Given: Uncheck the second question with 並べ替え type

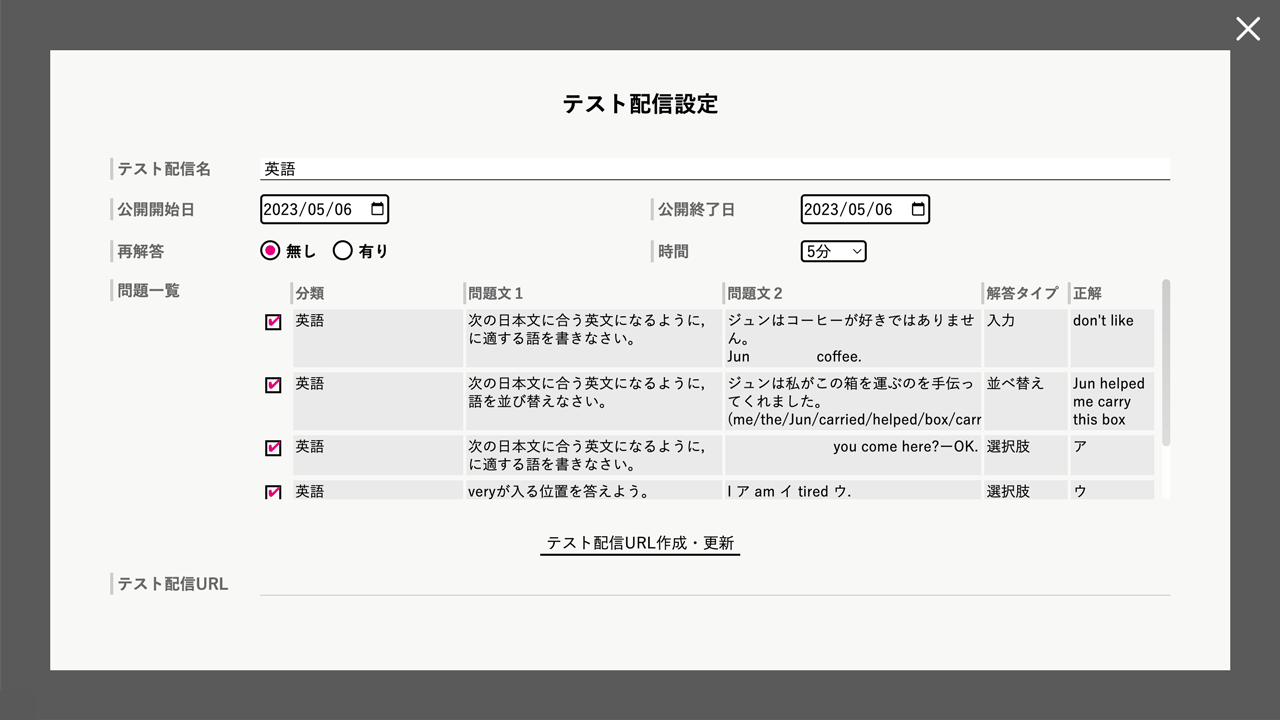Looking at the screenshot, I should coord(273,385).
